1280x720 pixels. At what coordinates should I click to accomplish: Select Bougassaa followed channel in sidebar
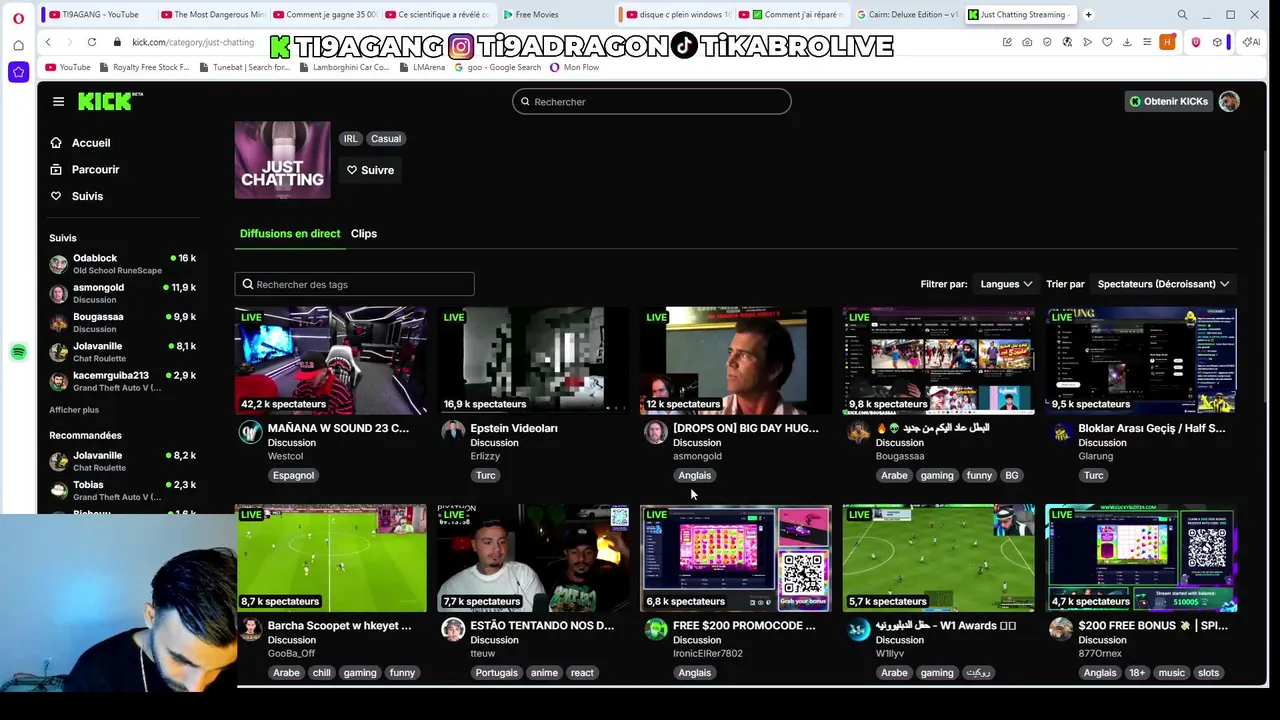coord(123,322)
